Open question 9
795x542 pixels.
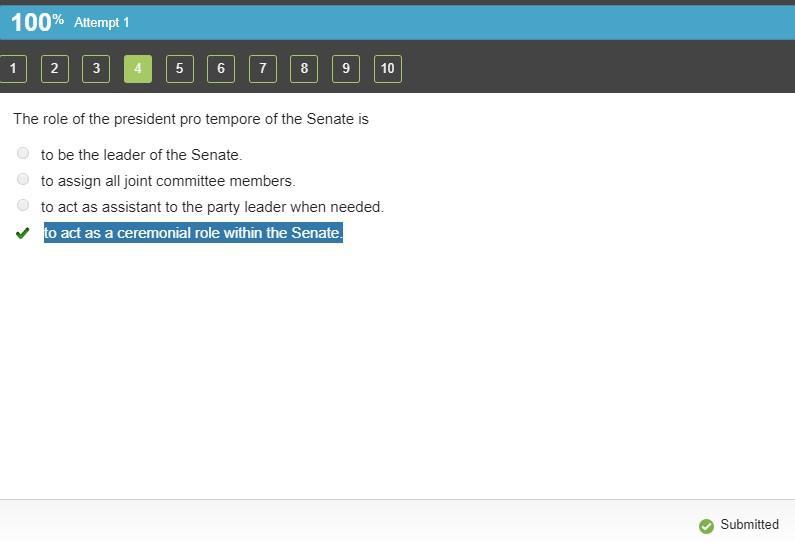[x=346, y=68]
